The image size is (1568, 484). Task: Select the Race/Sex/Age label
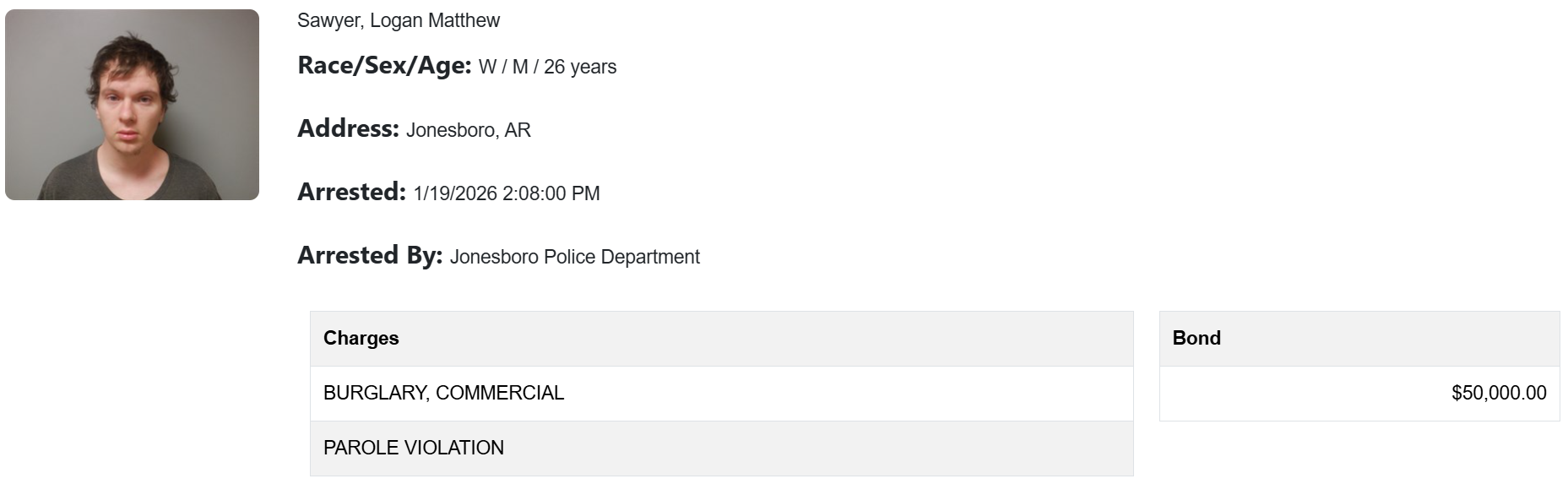click(384, 65)
